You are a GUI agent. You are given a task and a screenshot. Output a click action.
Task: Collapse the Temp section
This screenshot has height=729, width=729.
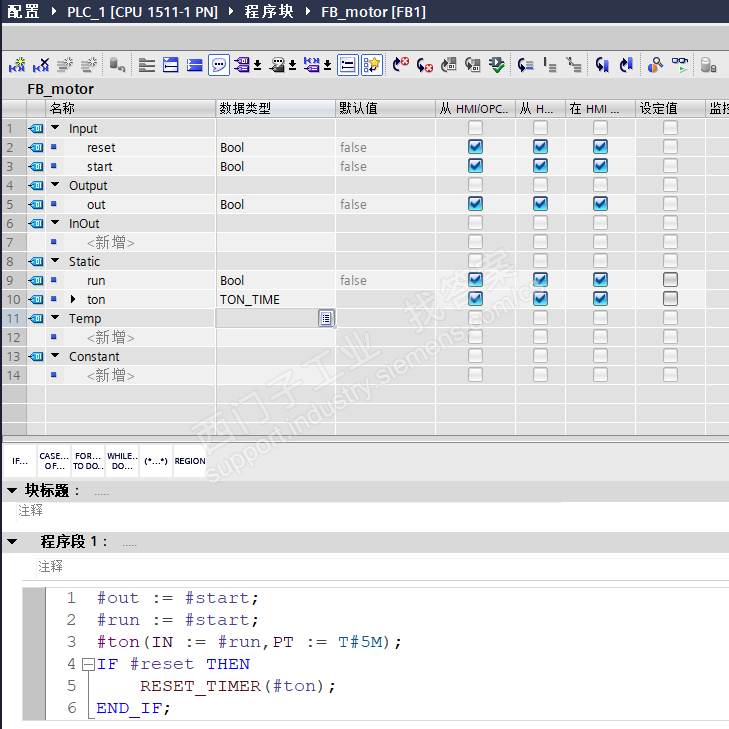point(55,318)
